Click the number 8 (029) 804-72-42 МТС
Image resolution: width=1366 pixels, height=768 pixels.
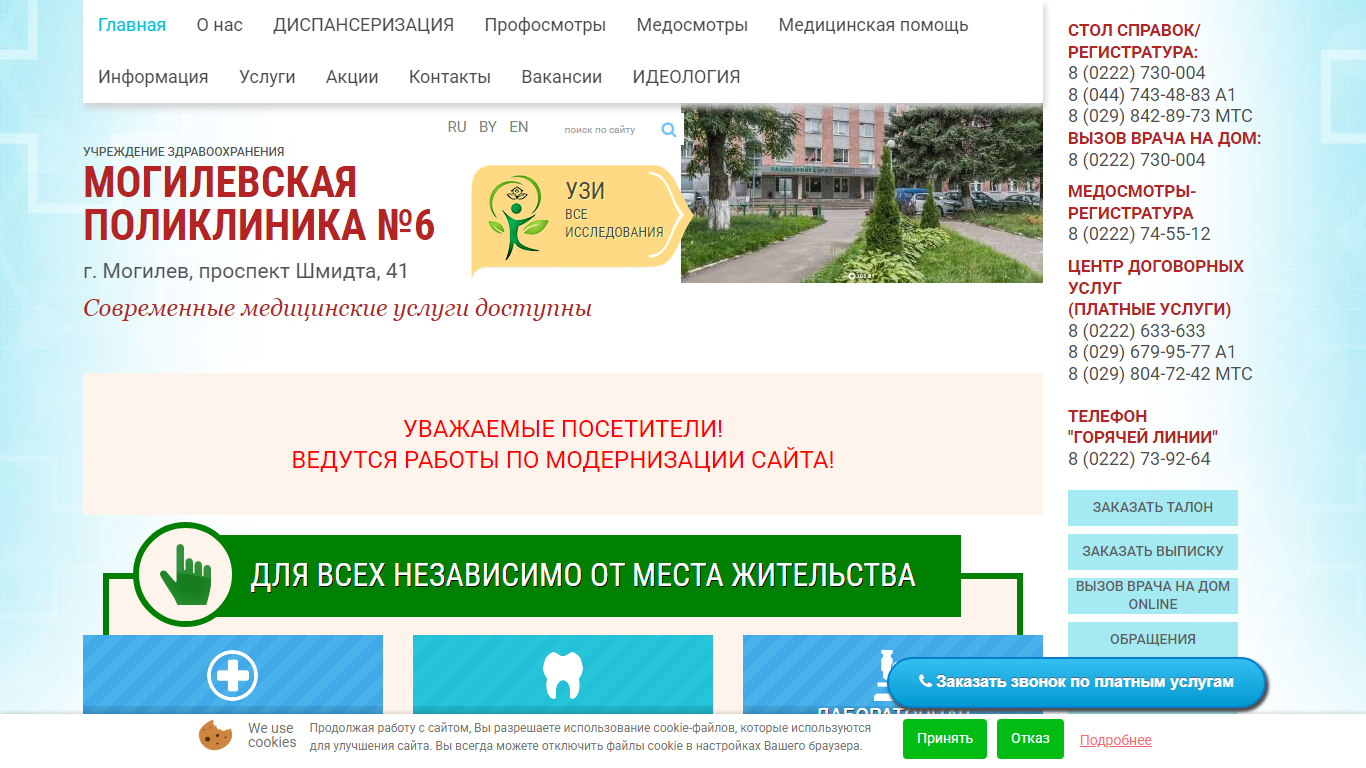click(x=1160, y=374)
